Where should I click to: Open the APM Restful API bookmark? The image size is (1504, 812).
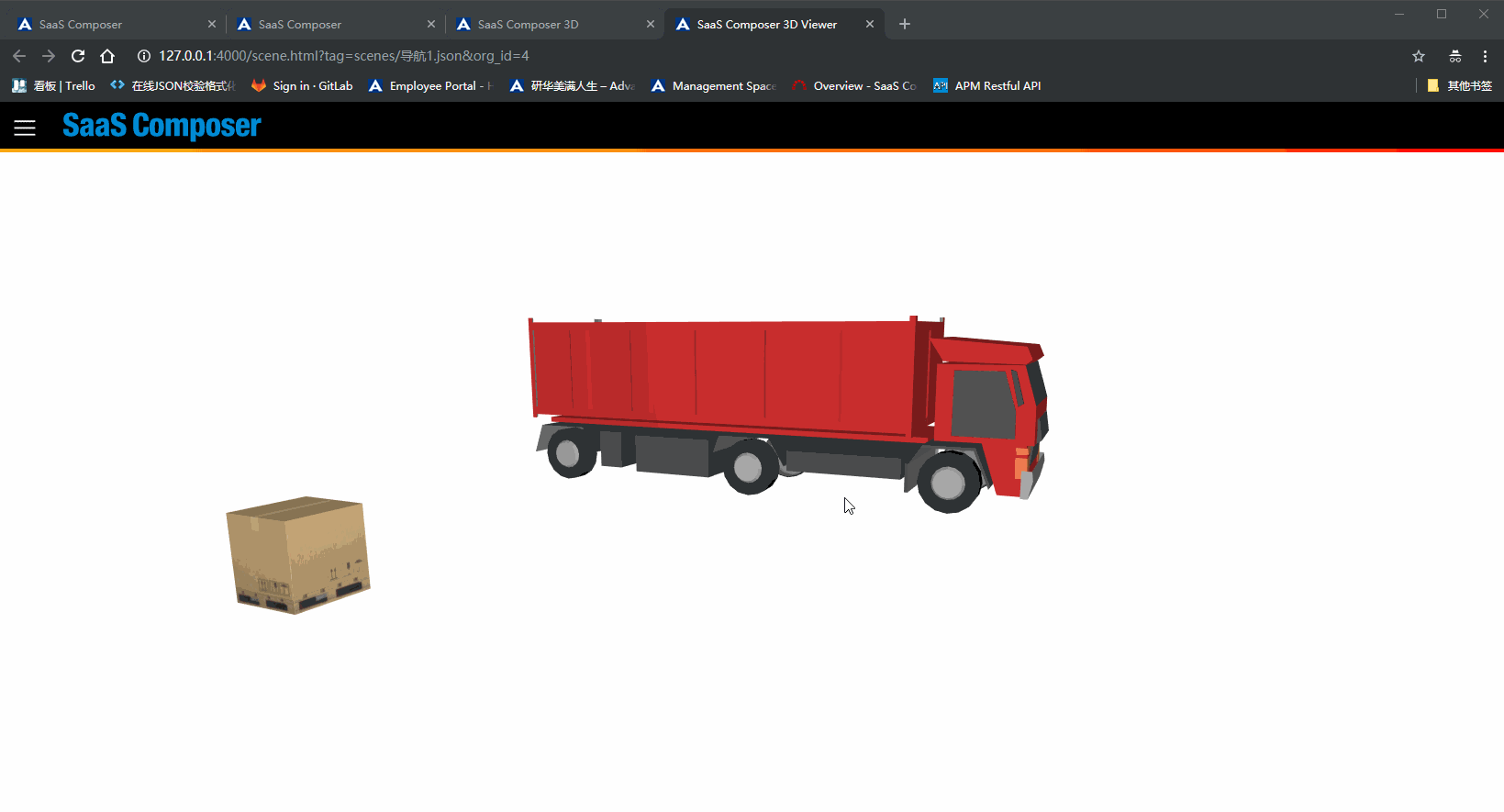pos(987,85)
